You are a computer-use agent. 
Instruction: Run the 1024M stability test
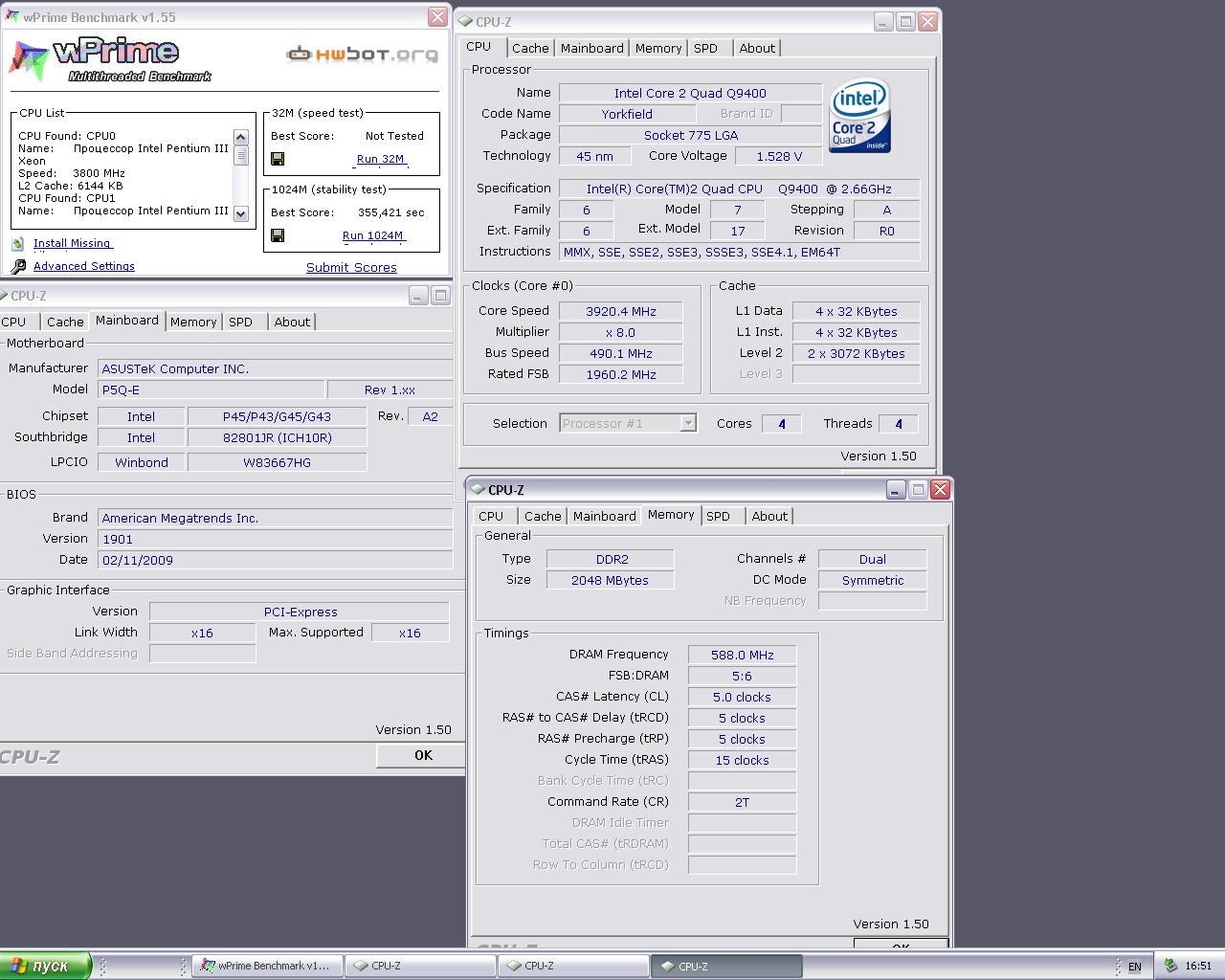[x=373, y=235]
